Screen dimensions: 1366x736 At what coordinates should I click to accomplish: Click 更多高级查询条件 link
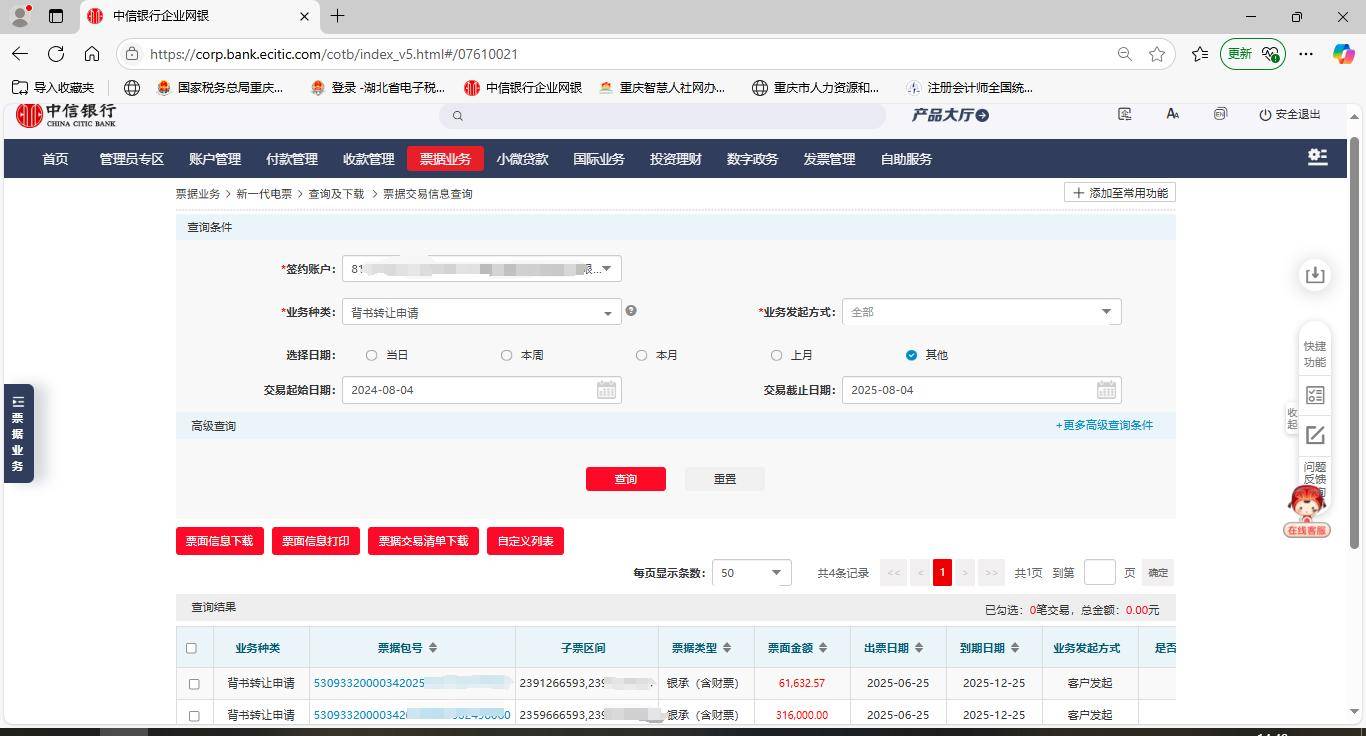click(x=1104, y=425)
